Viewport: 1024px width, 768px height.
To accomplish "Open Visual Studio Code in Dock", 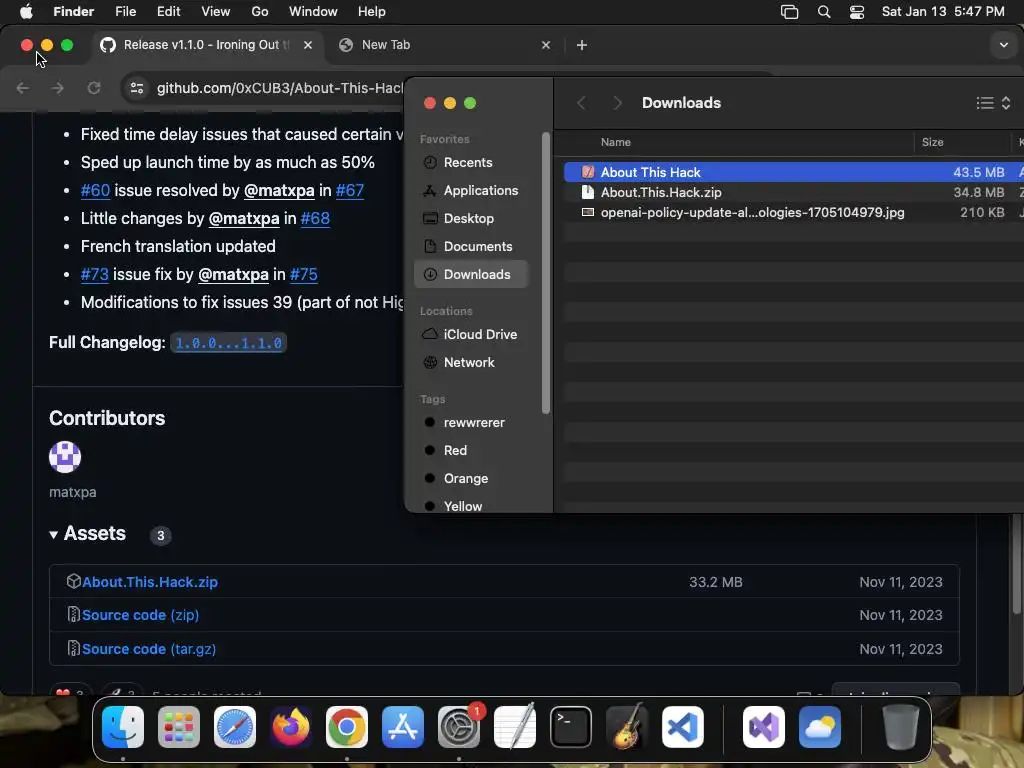I will (683, 727).
